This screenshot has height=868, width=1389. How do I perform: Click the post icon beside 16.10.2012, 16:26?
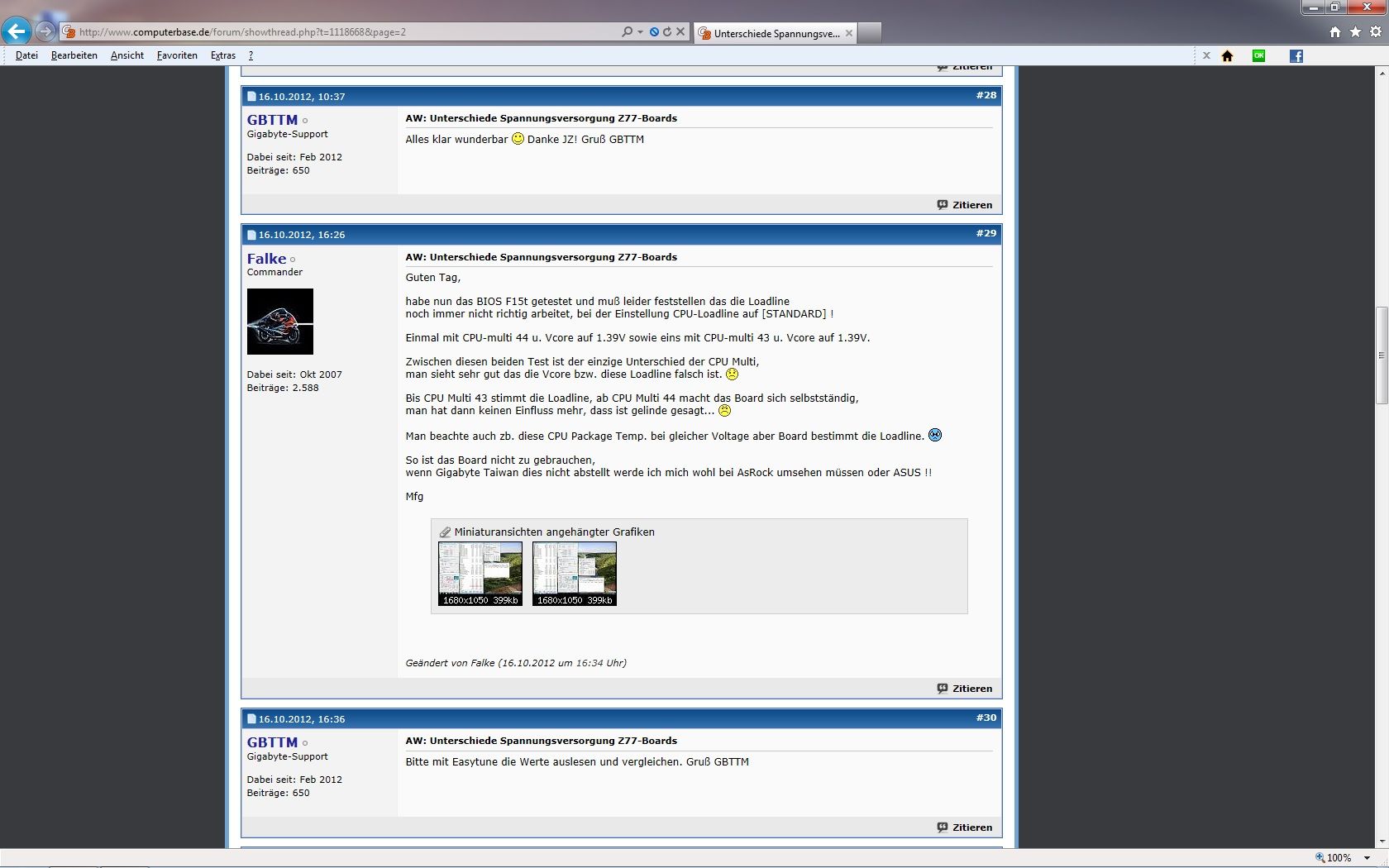click(x=251, y=235)
